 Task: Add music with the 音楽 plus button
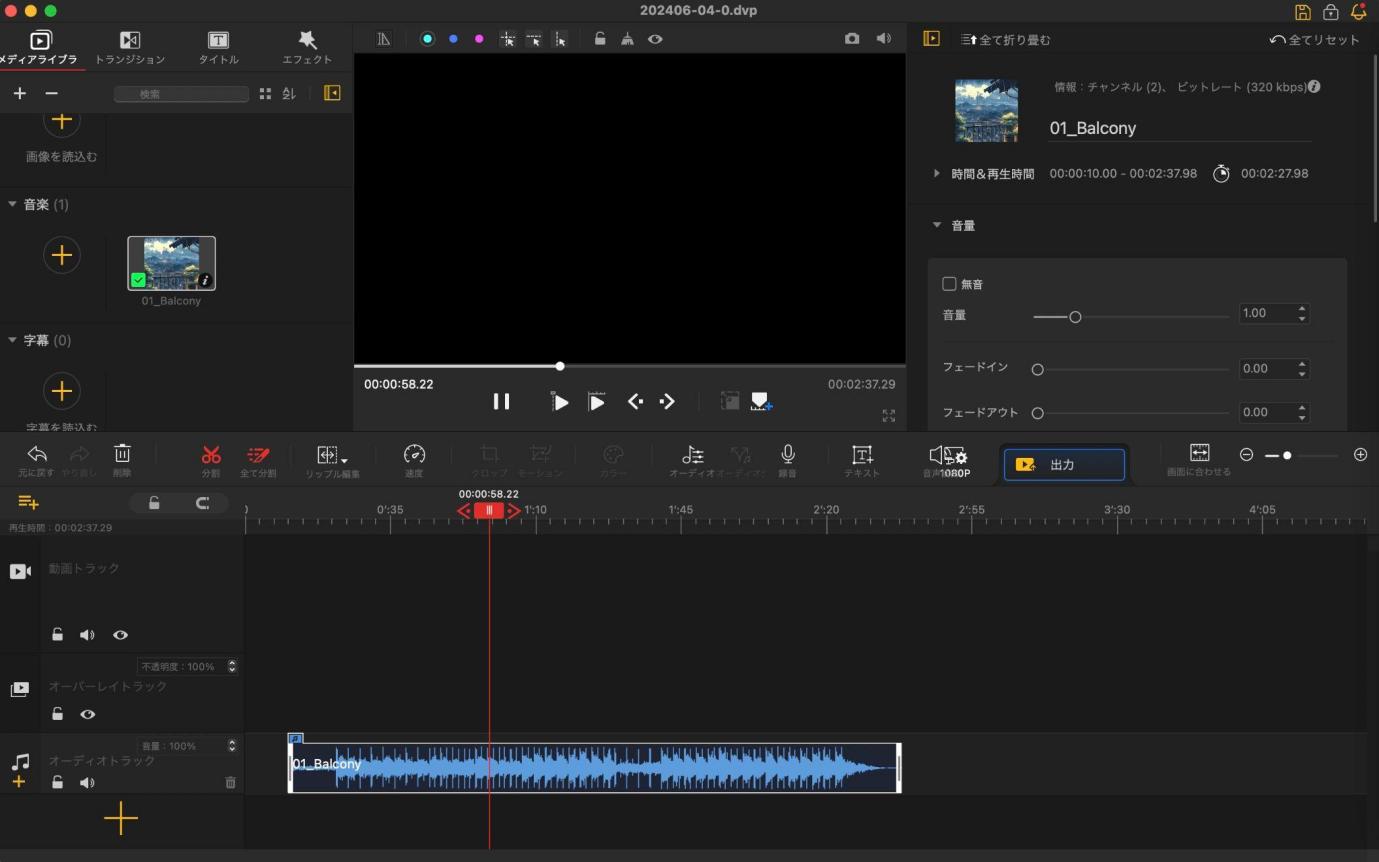click(62, 255)
